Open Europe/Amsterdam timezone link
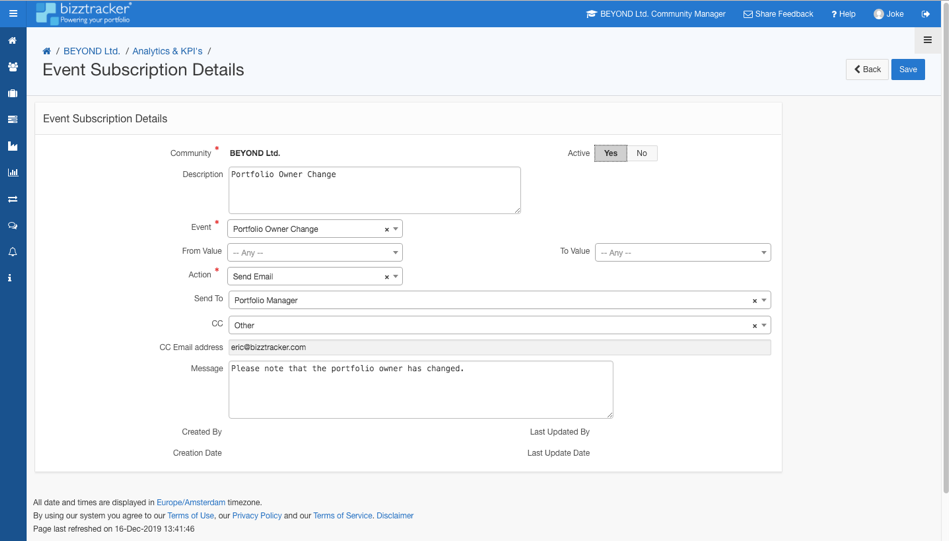This screenshot has height=541, width=949. pyautogui.click(x=191, y=502)
